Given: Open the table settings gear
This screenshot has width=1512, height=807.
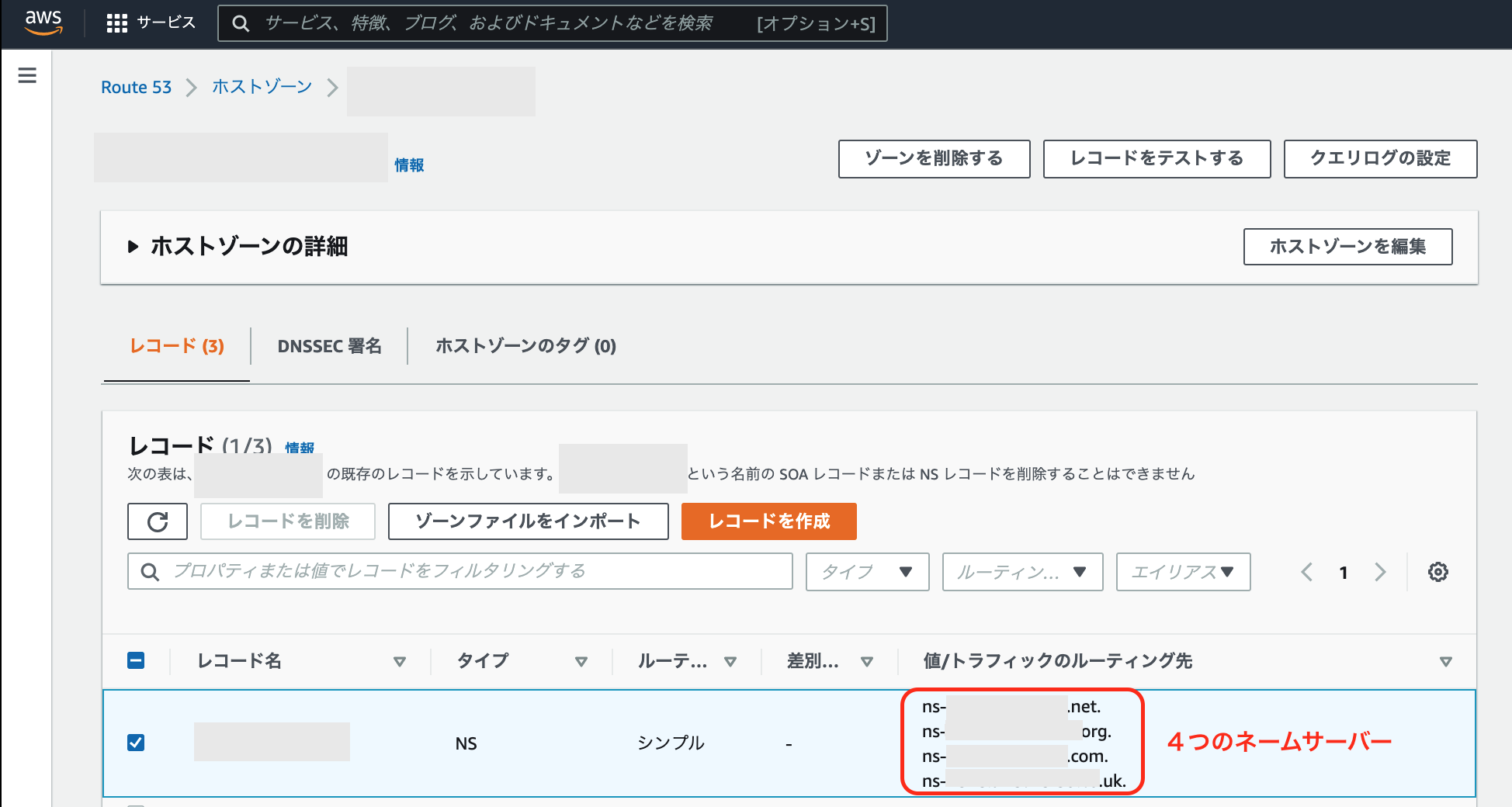Looking at the screenshot, I should [x=1438, y=572].
